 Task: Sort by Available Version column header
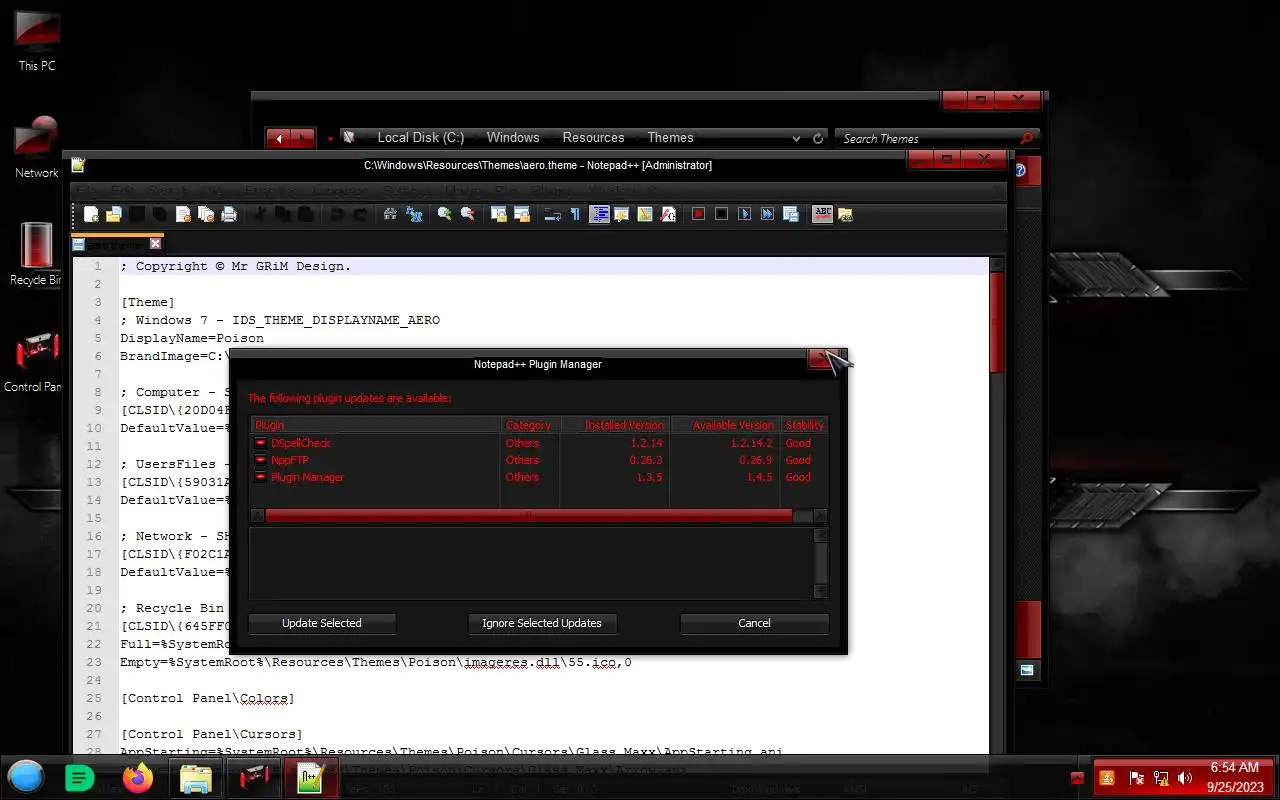pyautogui.click(x=725, y=425)
